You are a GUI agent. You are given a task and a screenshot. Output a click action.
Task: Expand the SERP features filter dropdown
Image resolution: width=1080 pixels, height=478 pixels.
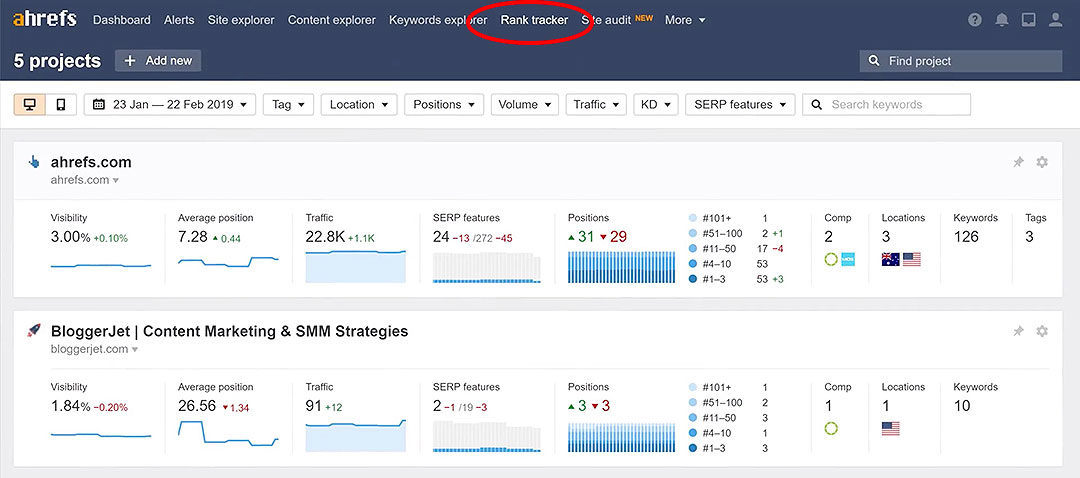click(740, 105)
